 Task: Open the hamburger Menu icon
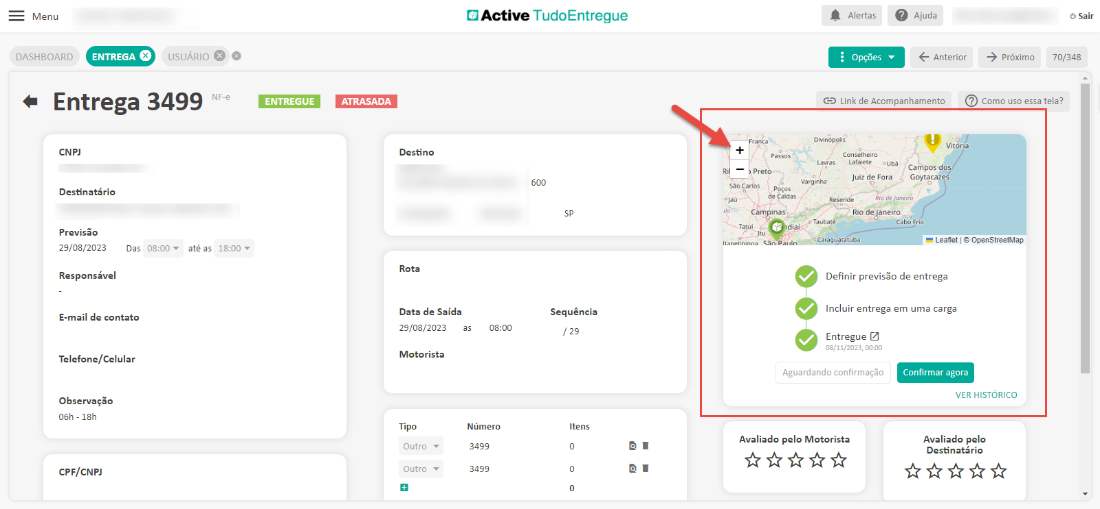click(x=16, y=15)
